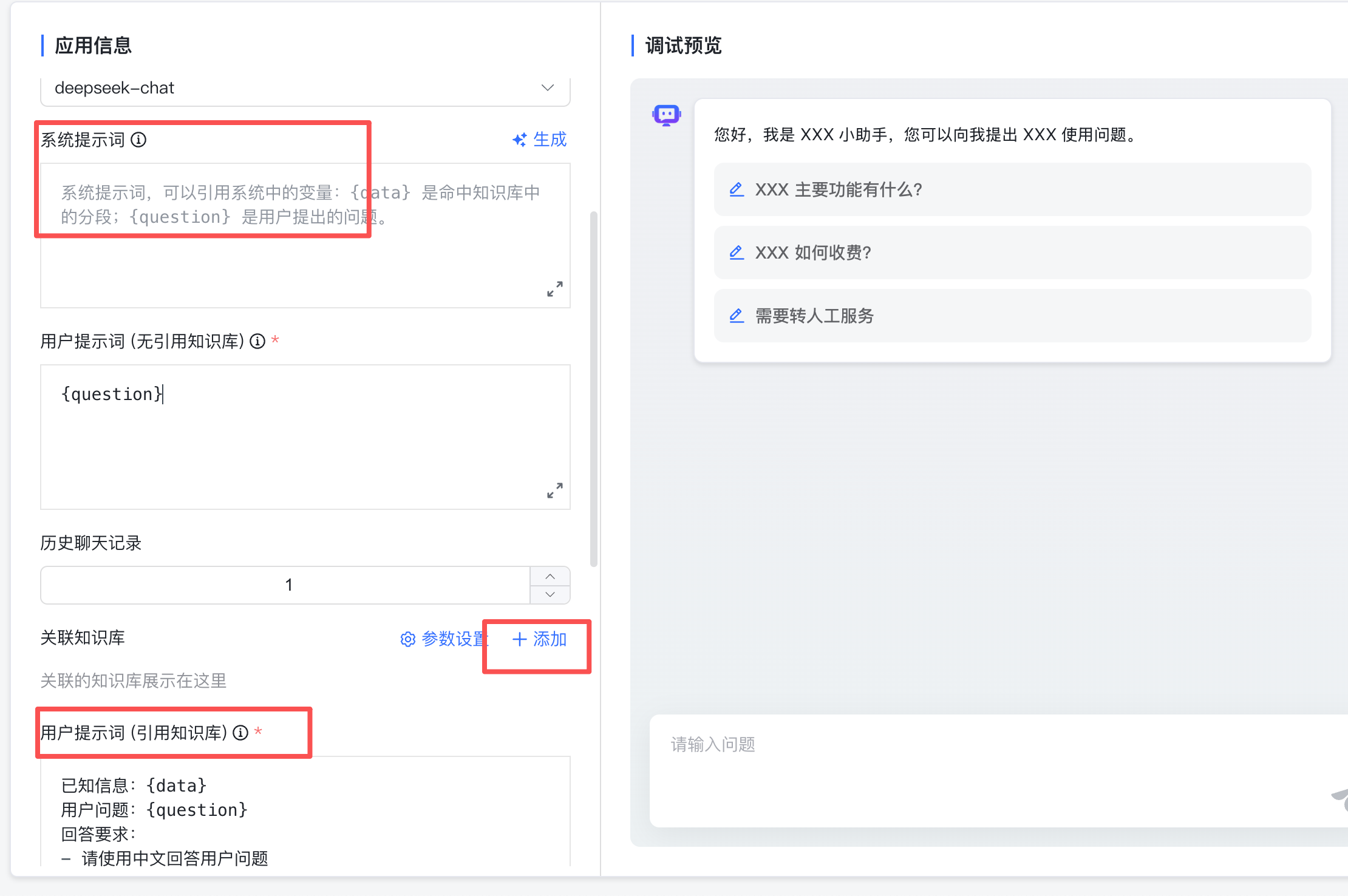Select the question XXX 如何收费?
The height and width of the screenshot is (896, 1348).
click(x=1012, y=253)
